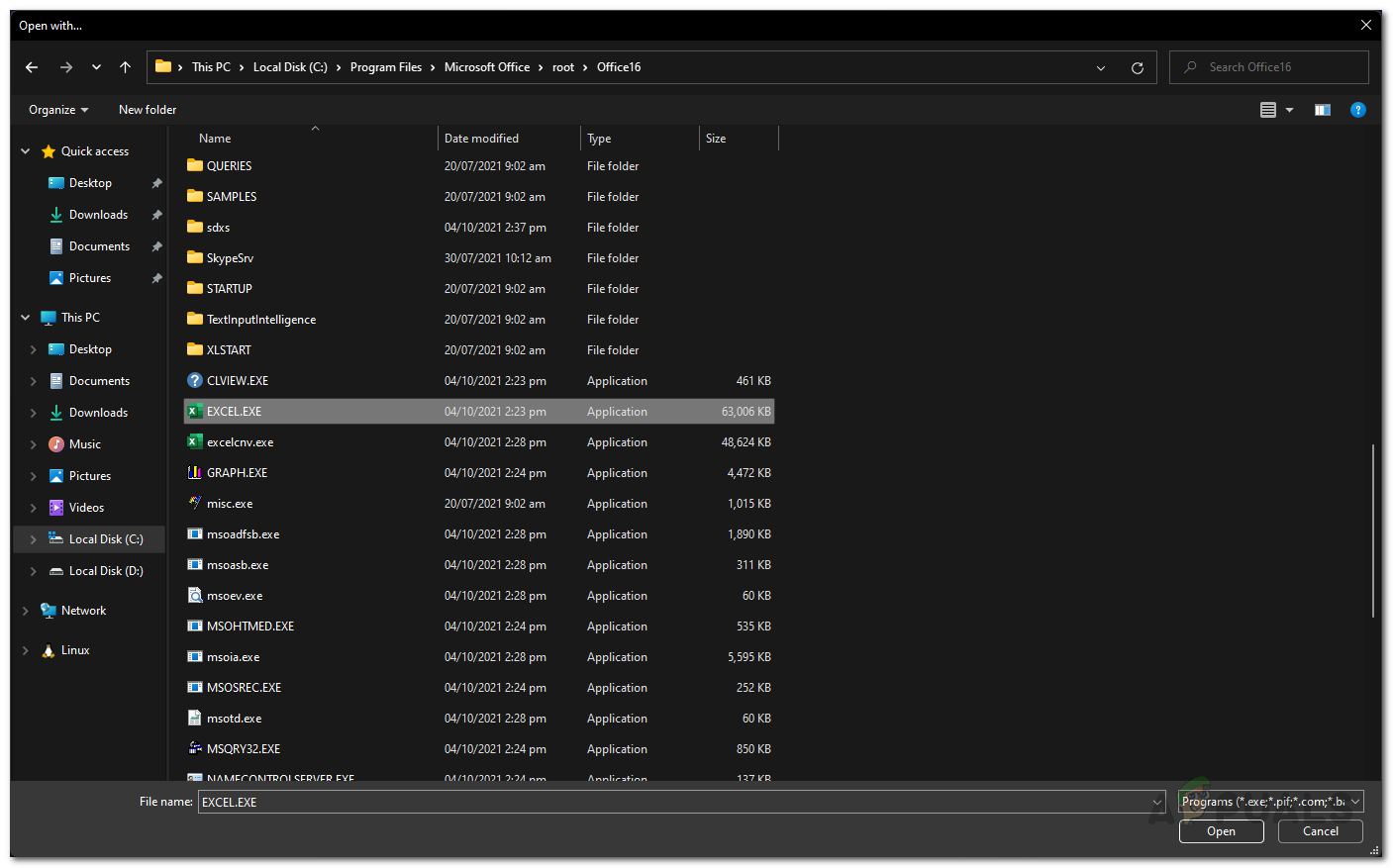Refresh the Office16 folder listing
This screenshot has width=1393, height=868.
pyautogui.click(x=1138, y=67)
